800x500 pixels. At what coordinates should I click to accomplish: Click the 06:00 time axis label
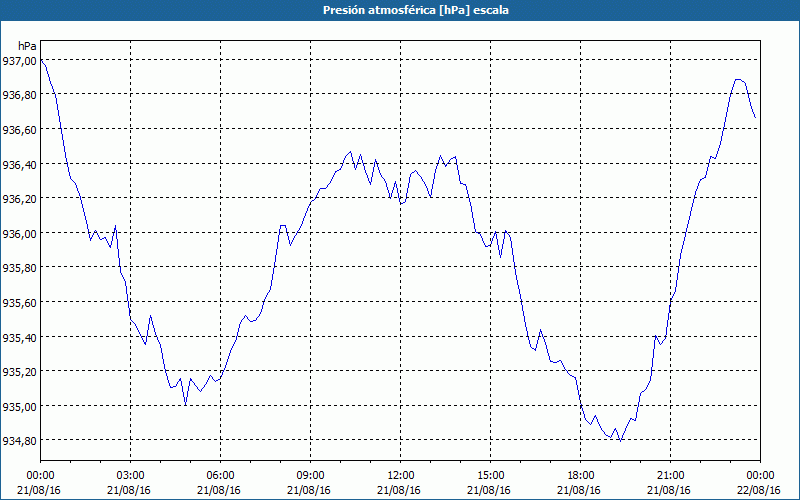220,476
